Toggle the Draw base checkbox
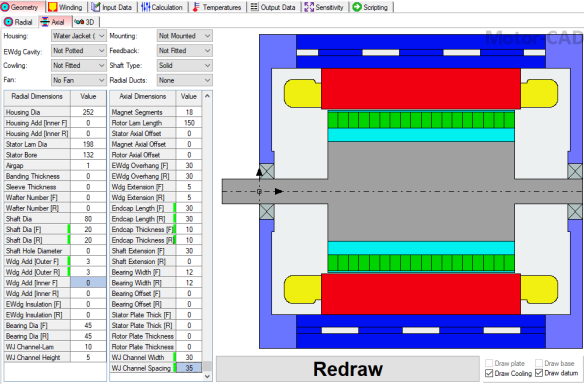584x384 pixels. (x=539, y=363)
